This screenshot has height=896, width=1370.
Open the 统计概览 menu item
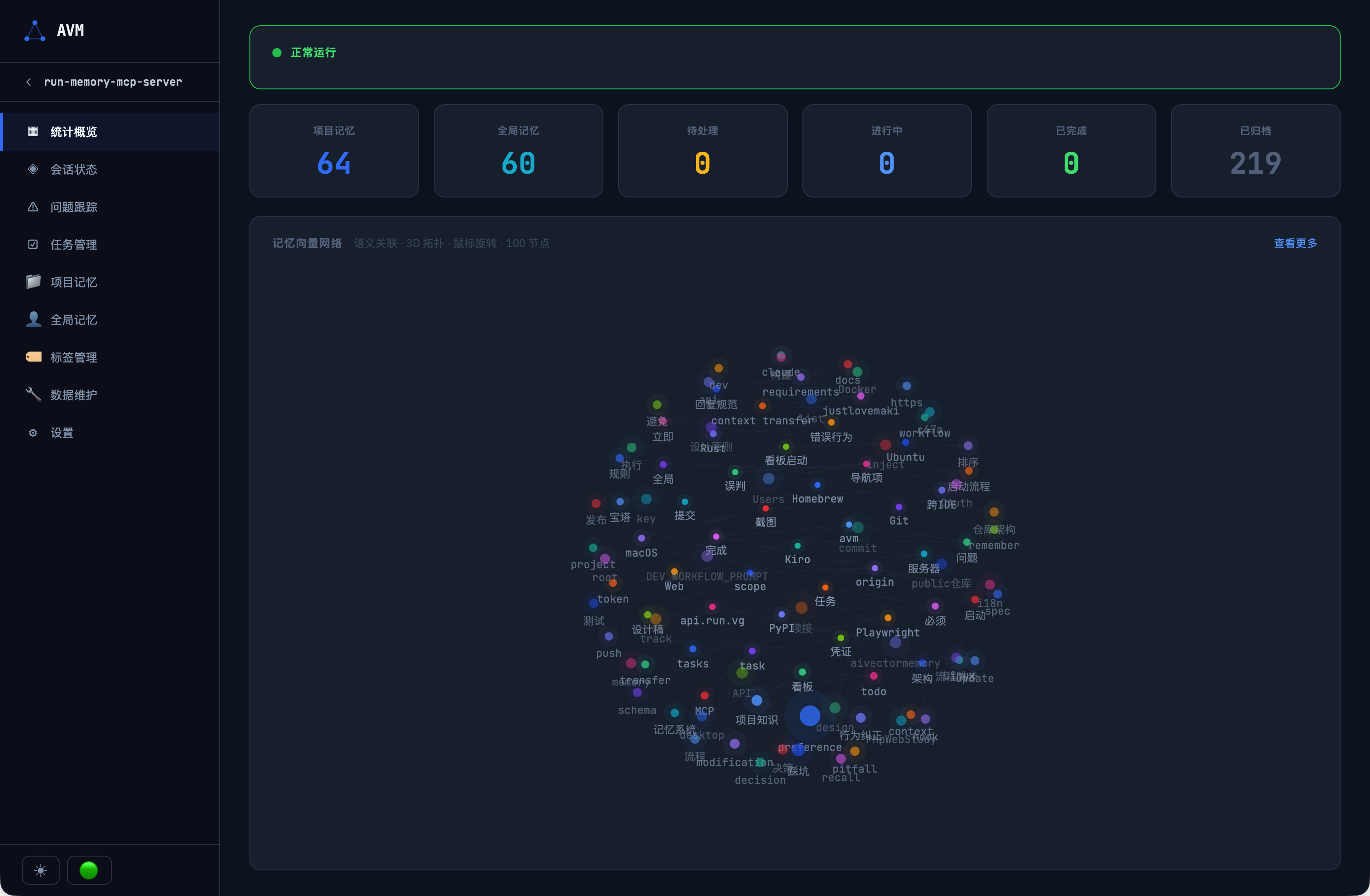click(110, 132)
